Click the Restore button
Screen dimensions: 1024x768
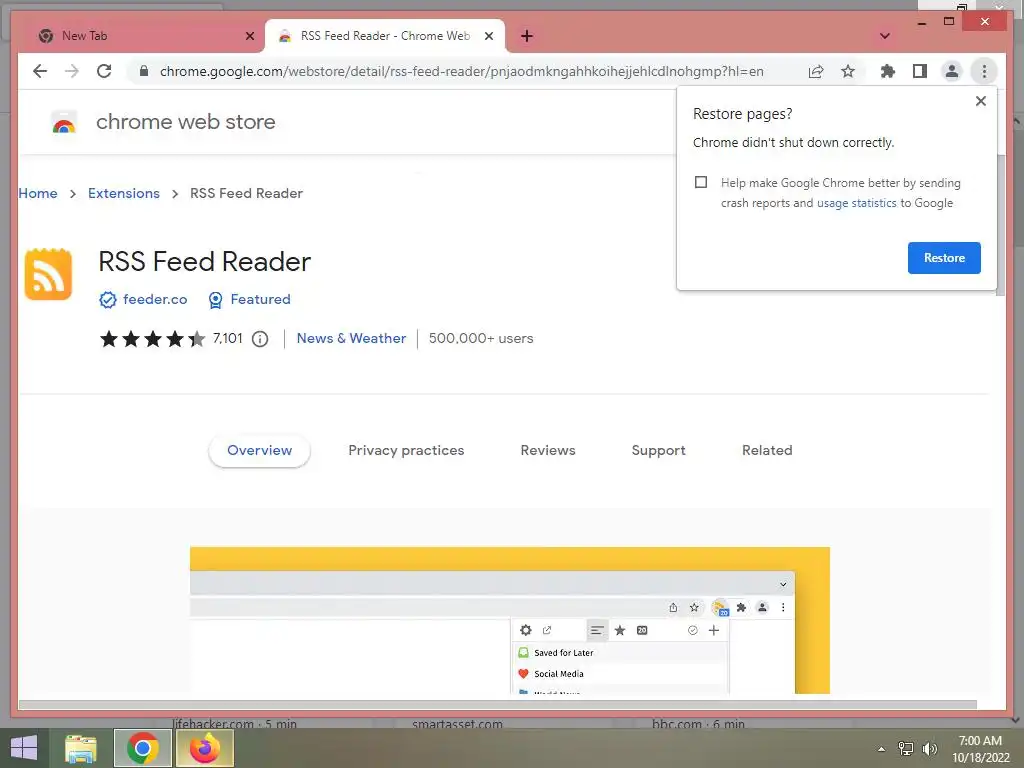[944, 258]
